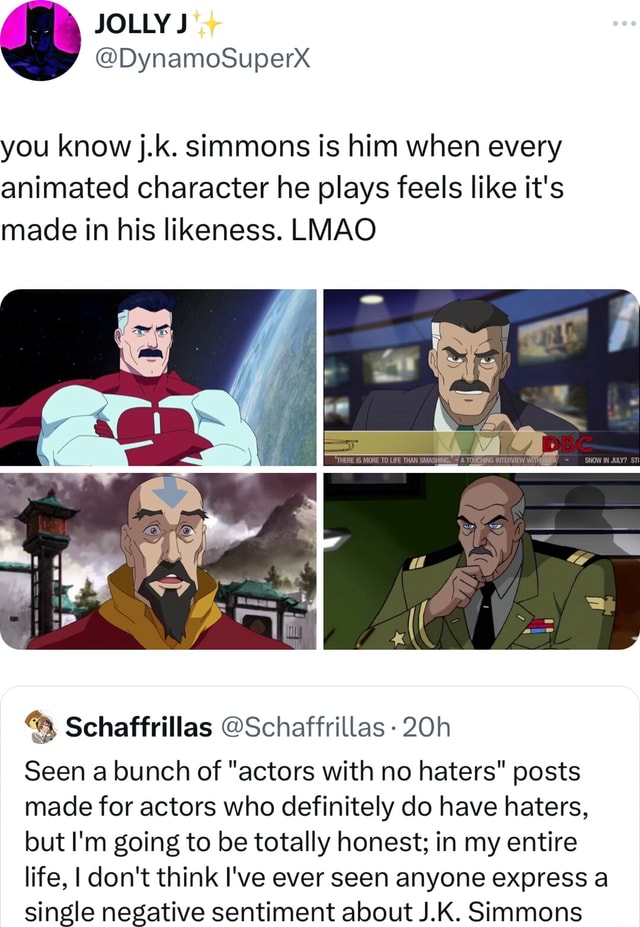Click the military officer image panel
Viewport: 640px width, 927px height.
point(480,560)
